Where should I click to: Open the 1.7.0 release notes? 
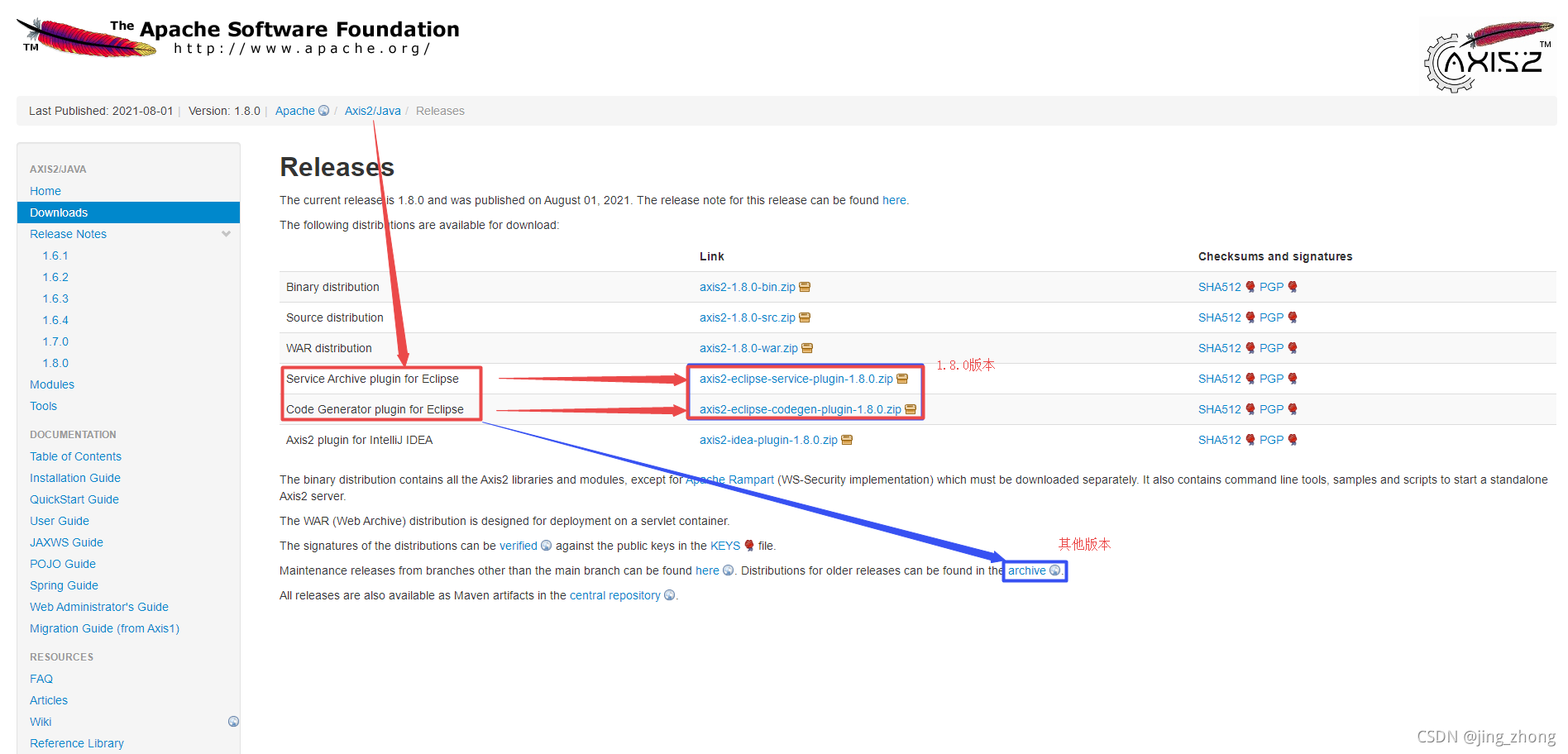(x=55, y=341)
